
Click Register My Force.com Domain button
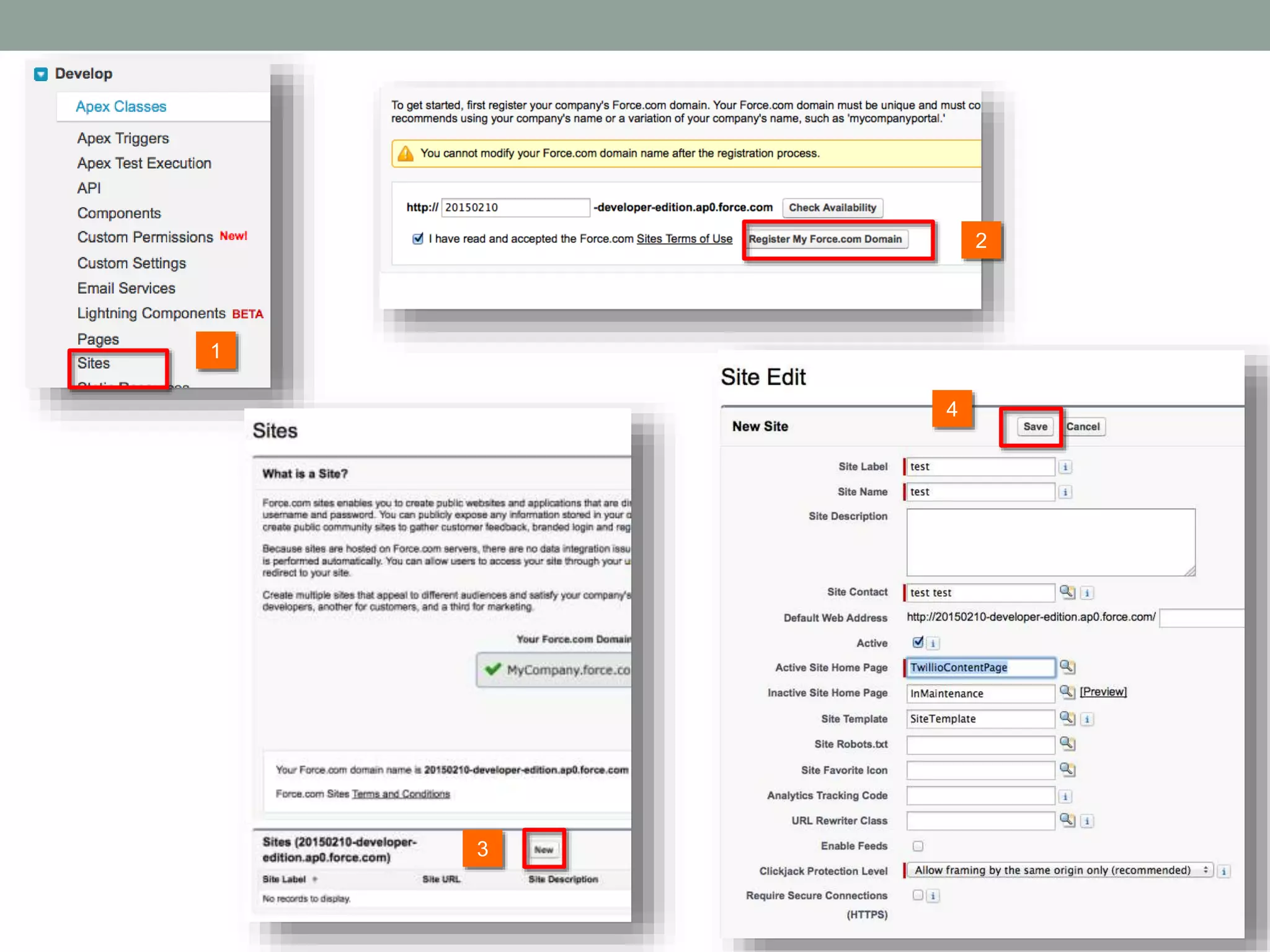[825, 239]
